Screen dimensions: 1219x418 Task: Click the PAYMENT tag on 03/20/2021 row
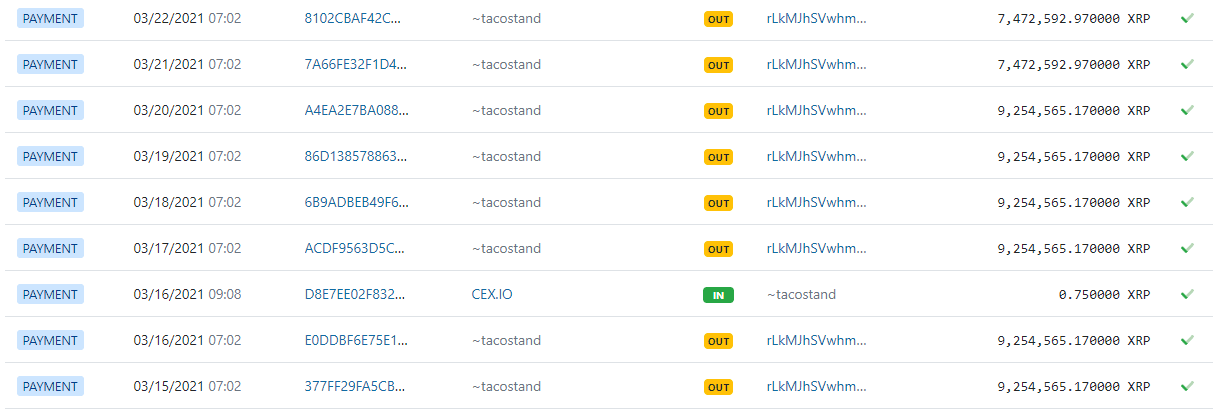(x=50, y=110)
